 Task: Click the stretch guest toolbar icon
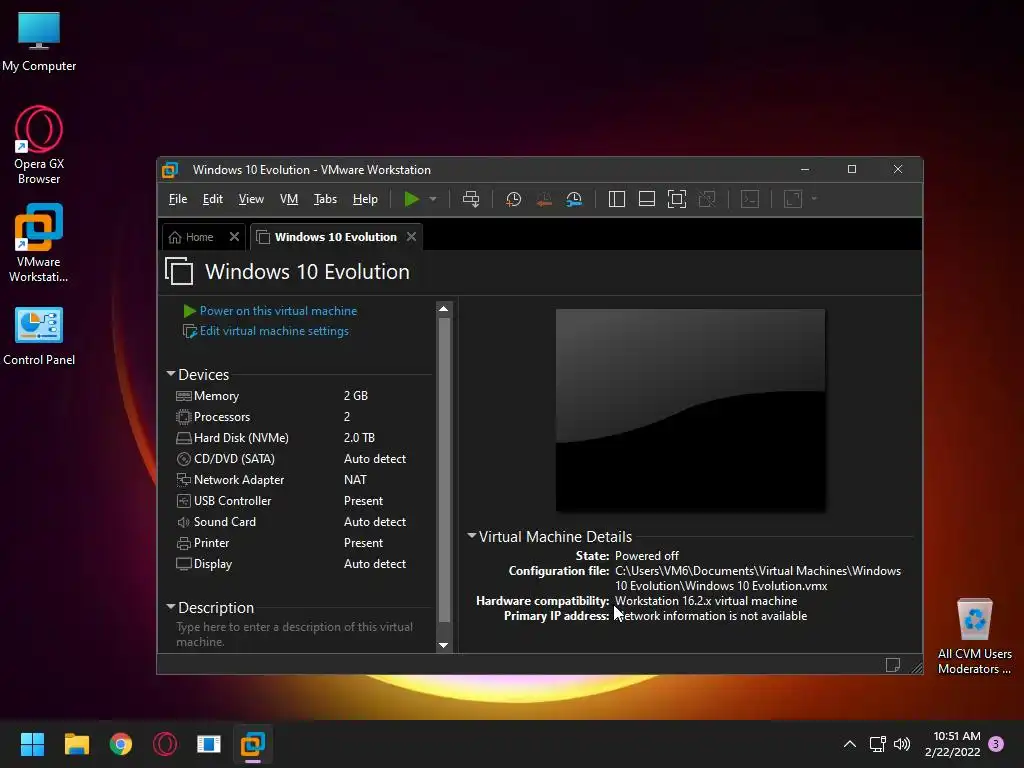(x=793, y=199)
